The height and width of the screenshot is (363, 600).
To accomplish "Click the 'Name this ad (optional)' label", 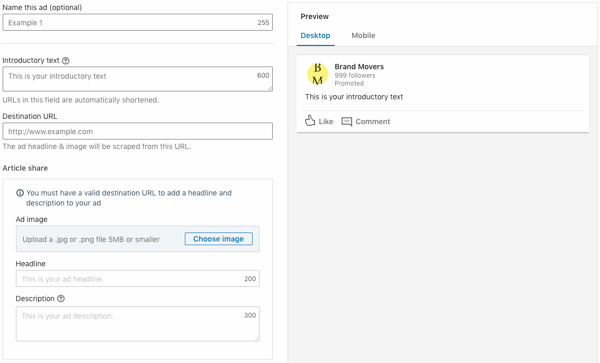I will tap(42, 7).
